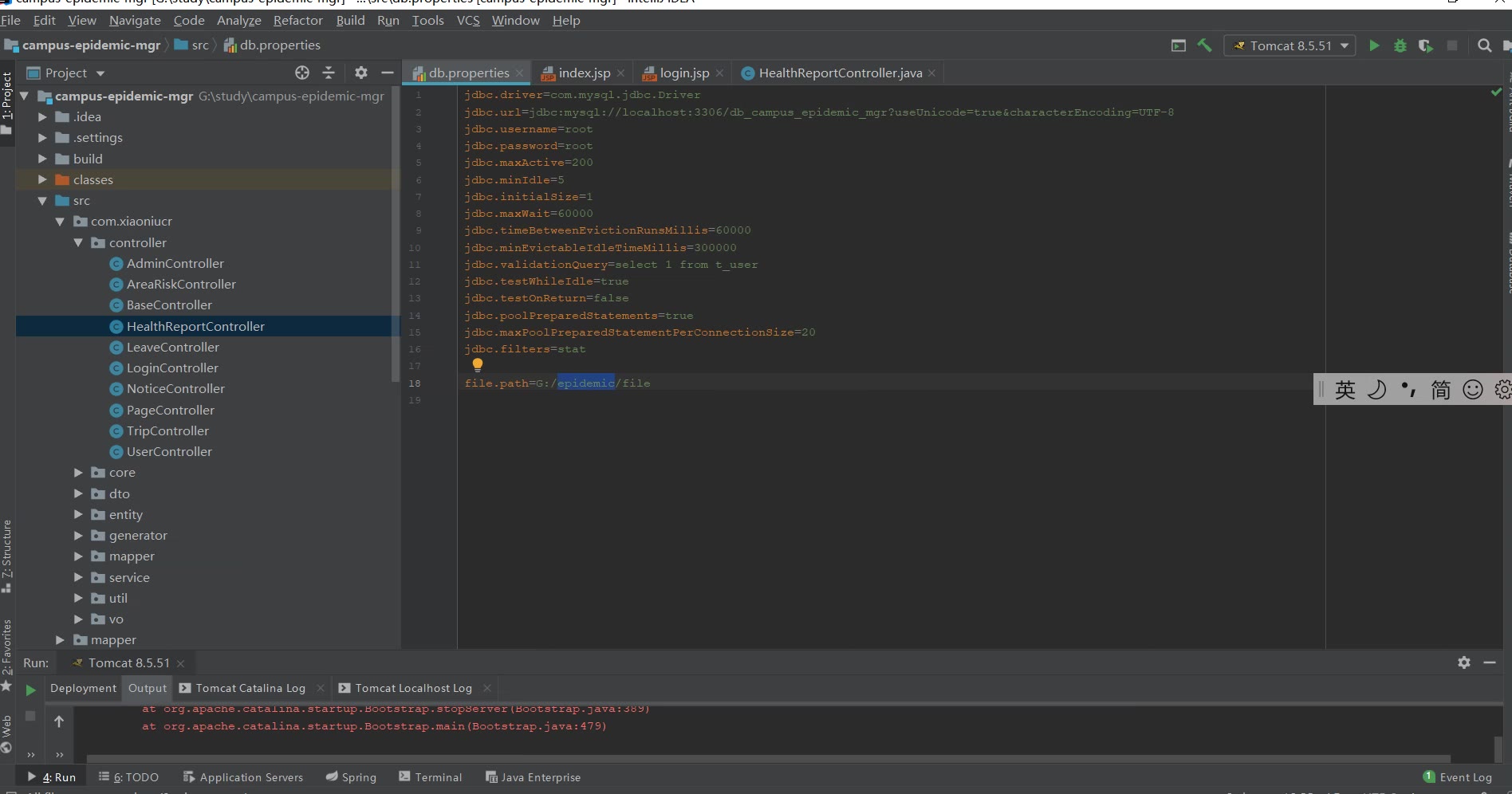Select LoginController in project tree
This screenshot has height=794, width=1512.
pyautogui.click(x=172, y=368)
